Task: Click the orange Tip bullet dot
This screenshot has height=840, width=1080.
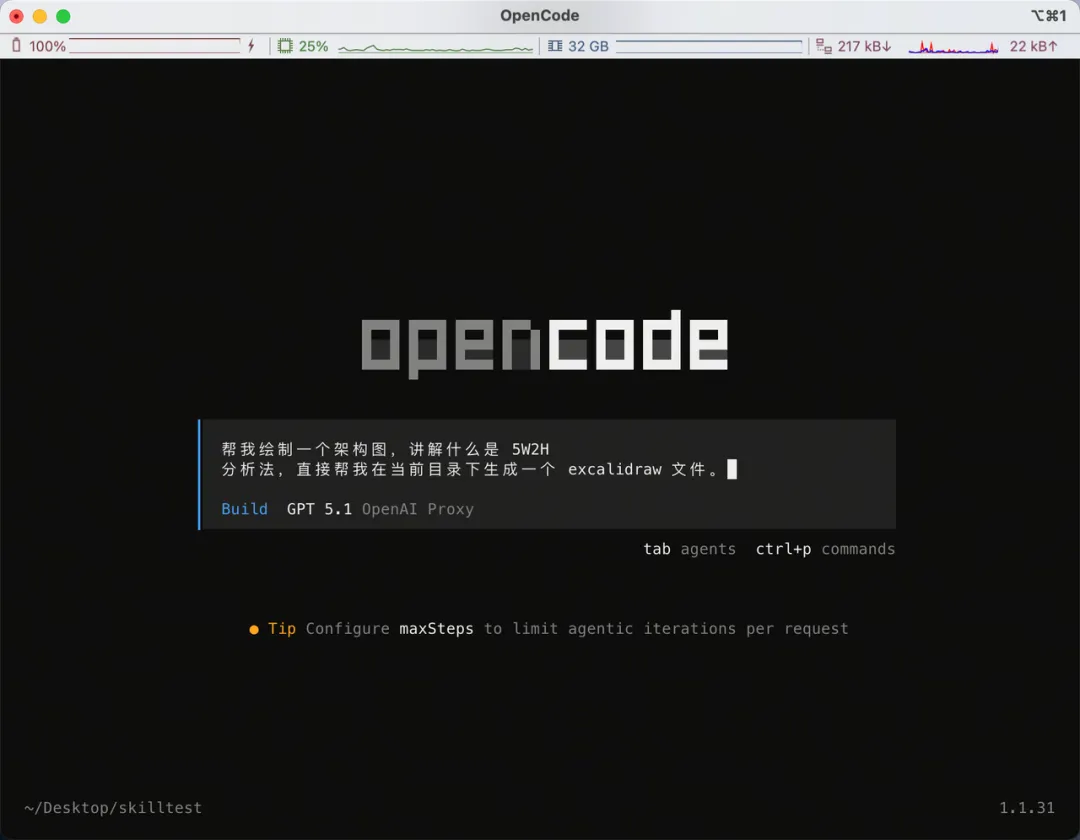Action: click(x=254, y=629)
